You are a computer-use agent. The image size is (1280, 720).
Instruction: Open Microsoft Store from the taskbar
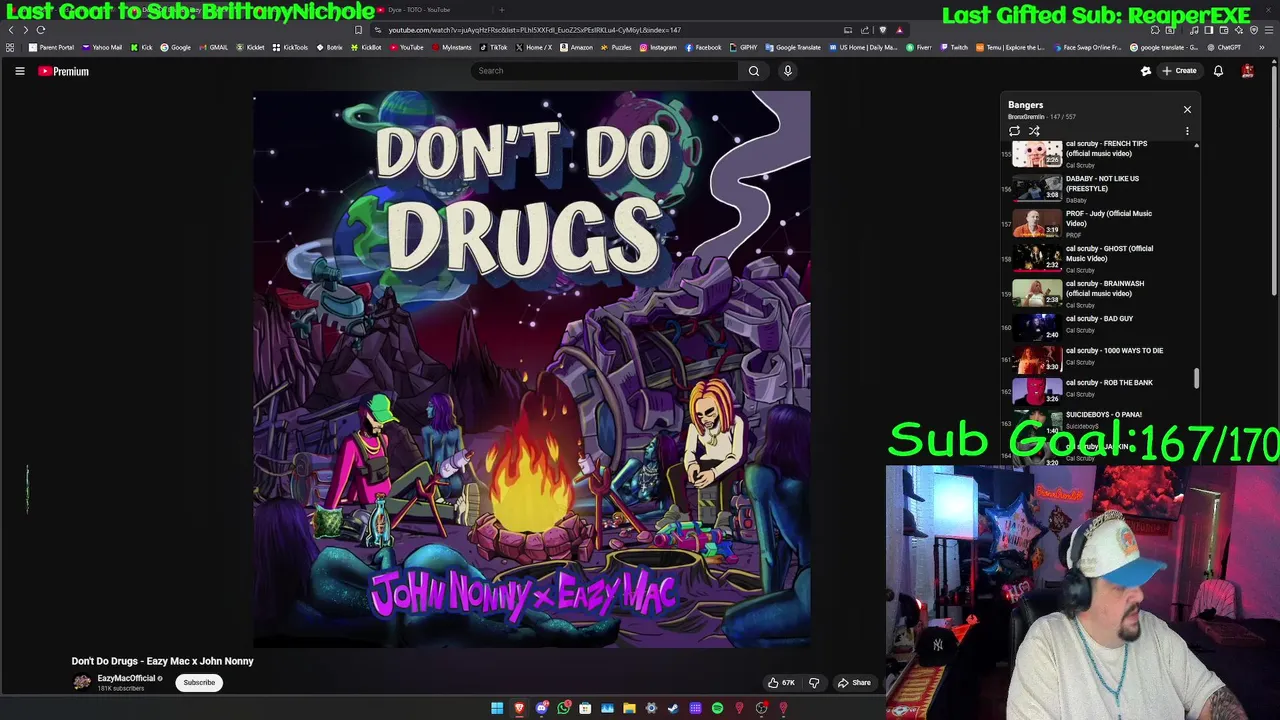pyautogui.click(x=585, y=709)
